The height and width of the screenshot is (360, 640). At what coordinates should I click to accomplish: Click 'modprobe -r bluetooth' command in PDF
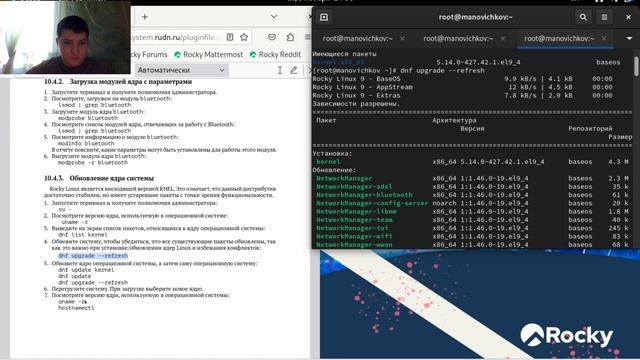93,162
